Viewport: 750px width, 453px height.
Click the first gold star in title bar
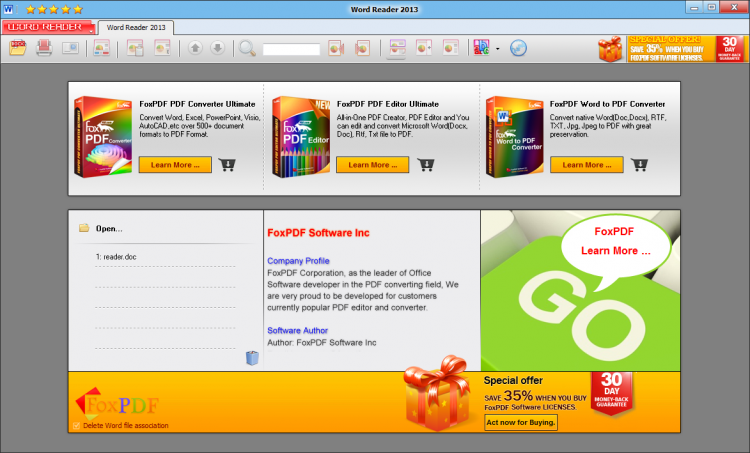click(x=31, y=9)
